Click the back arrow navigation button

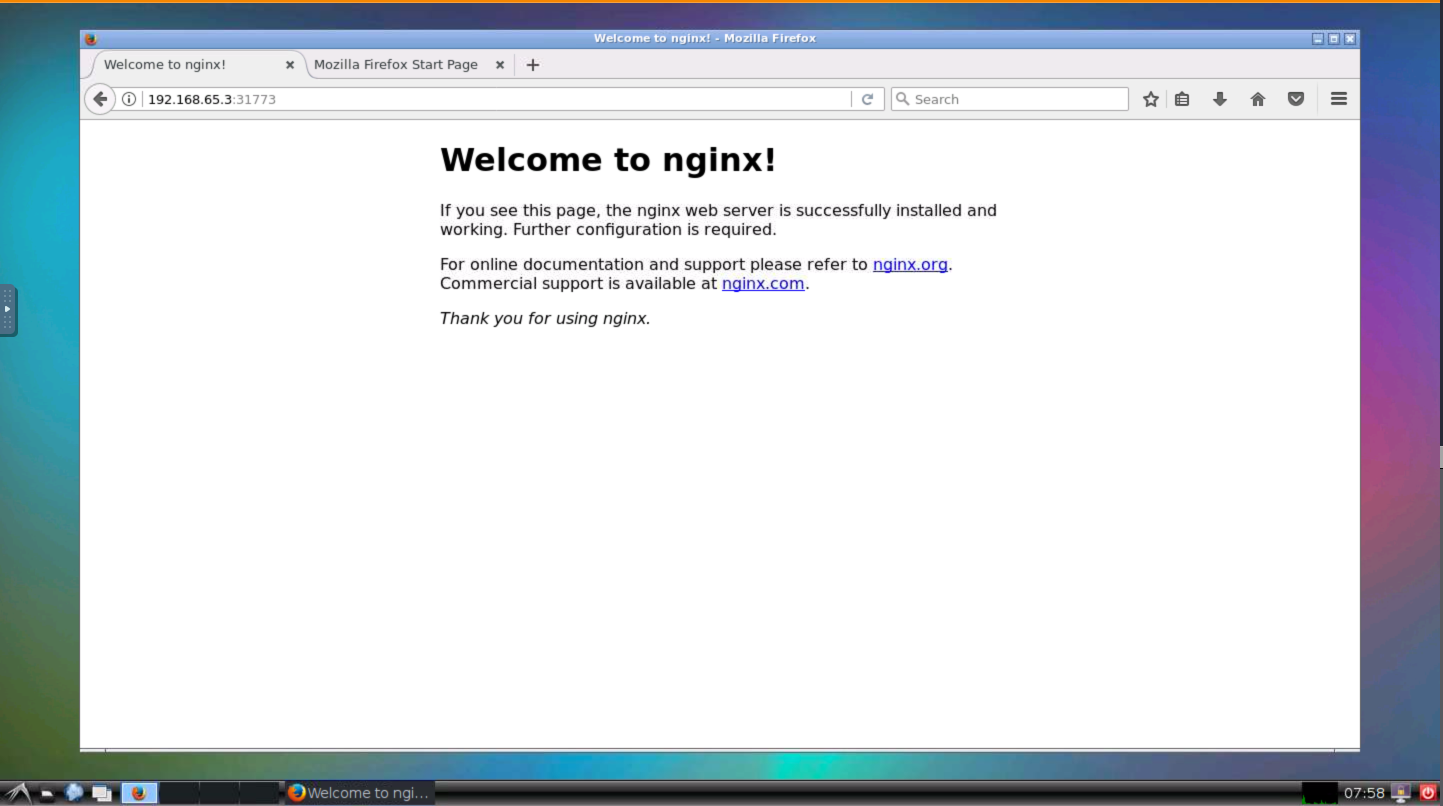(99, 99)
